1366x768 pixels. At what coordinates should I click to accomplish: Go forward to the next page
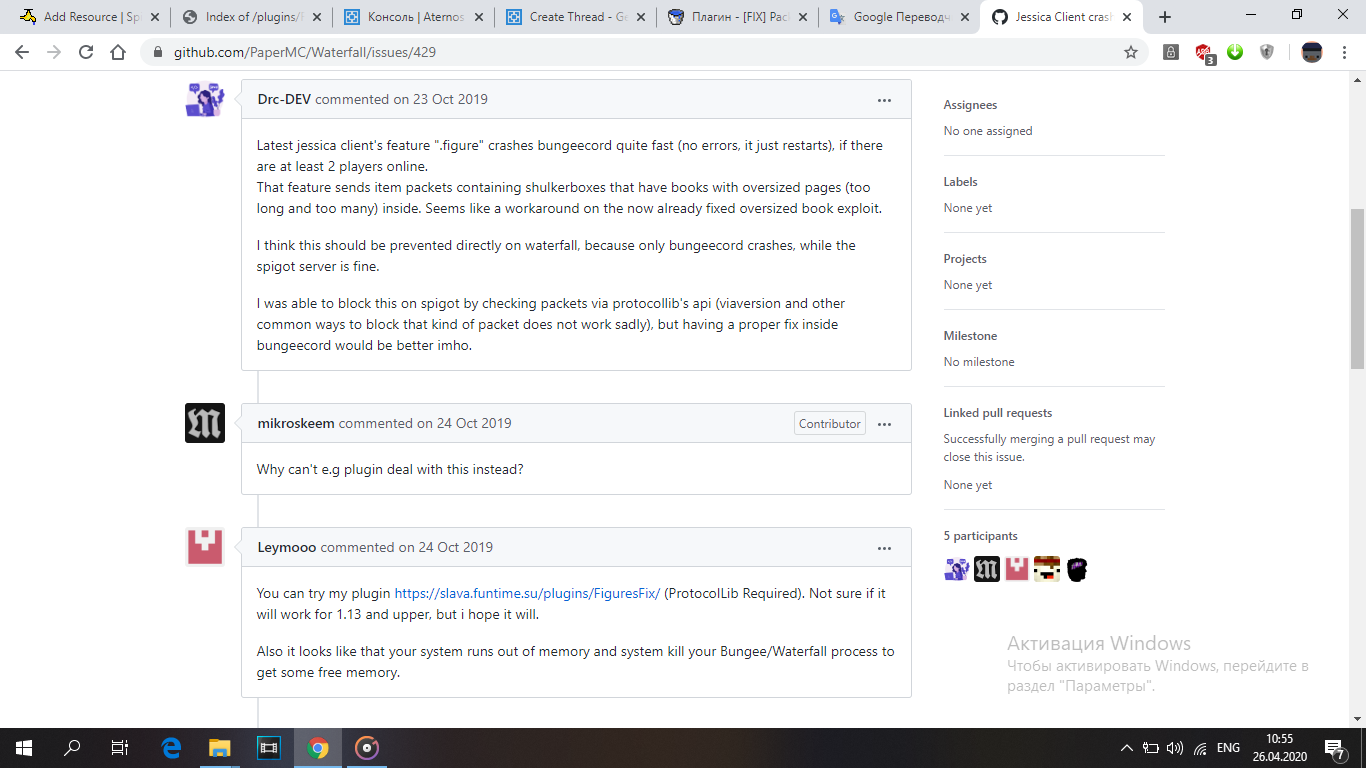pyautogui.click(x=54, y=52)
